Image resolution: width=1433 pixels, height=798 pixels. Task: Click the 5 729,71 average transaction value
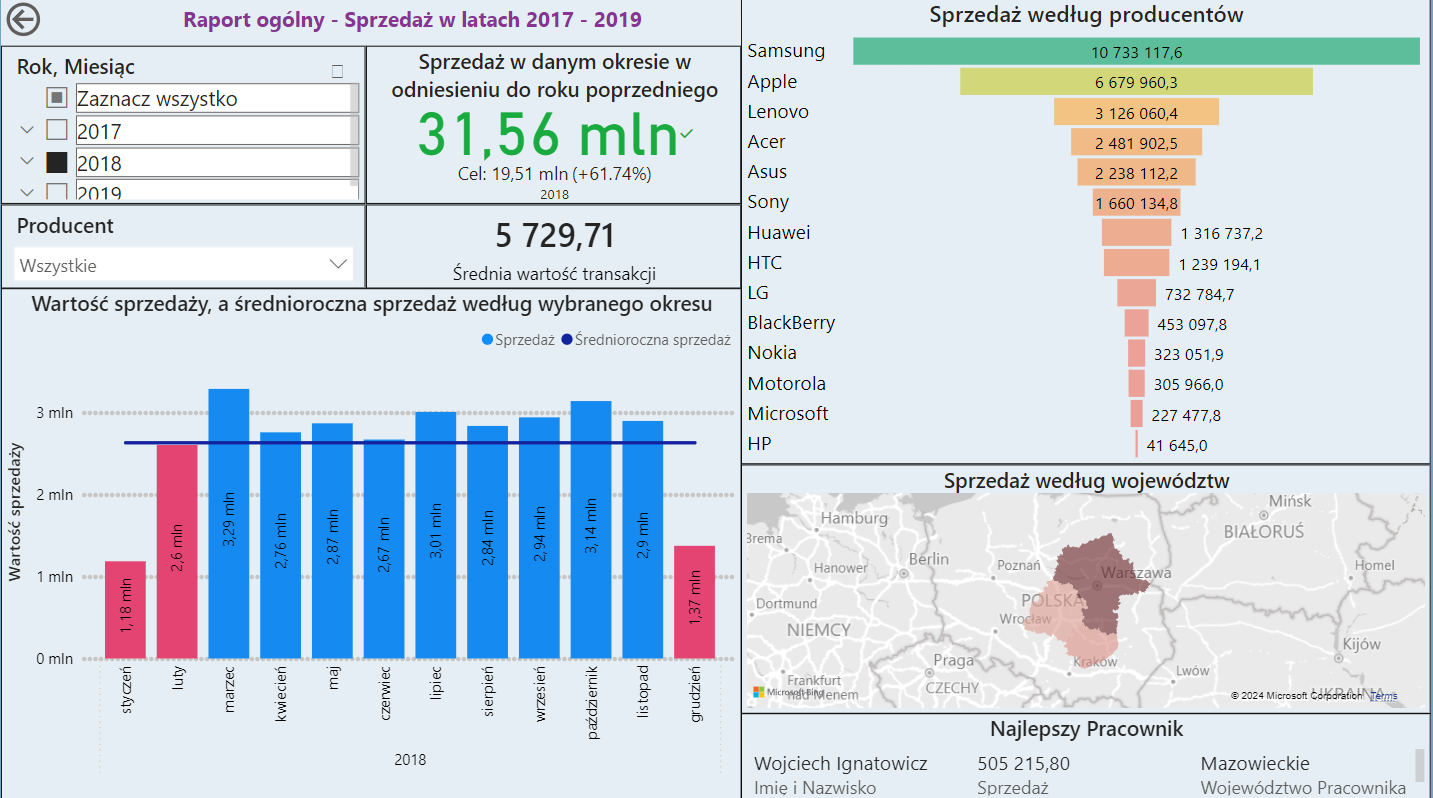pos(555,236)
